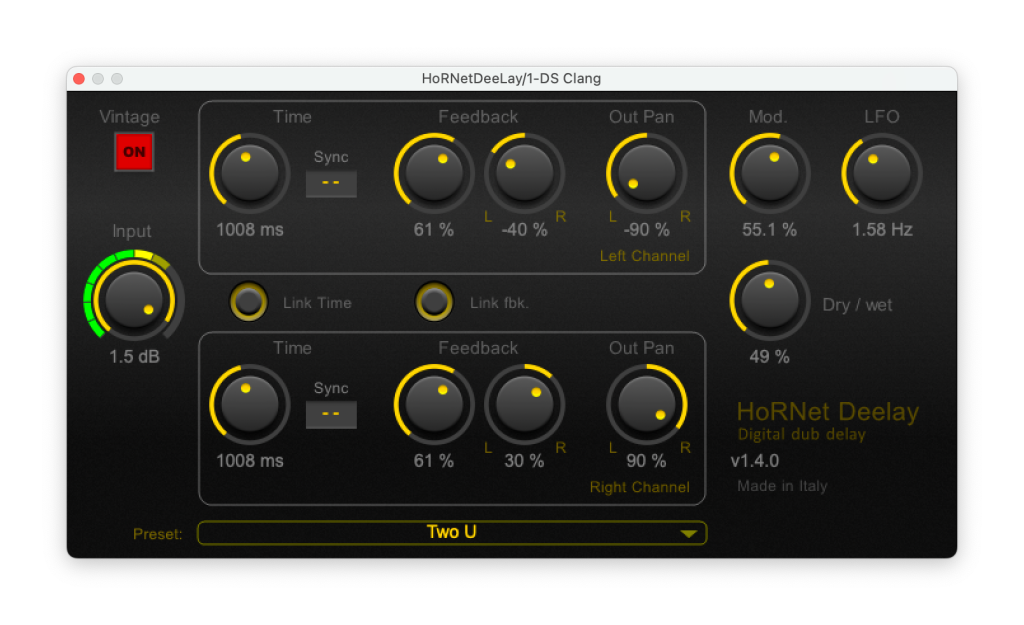
Task: Toggle the Vintage ON button
Action: 133,153
